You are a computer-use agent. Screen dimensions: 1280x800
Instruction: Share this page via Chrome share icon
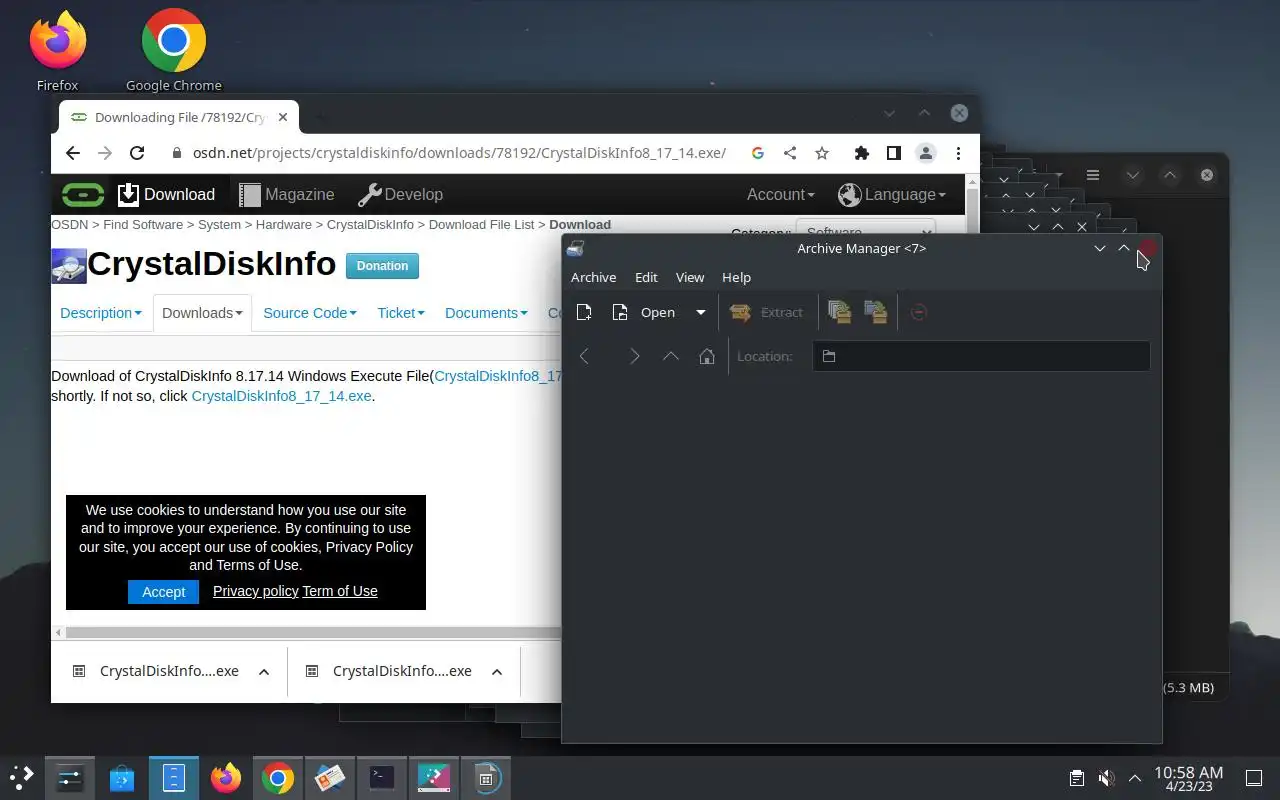790,153
